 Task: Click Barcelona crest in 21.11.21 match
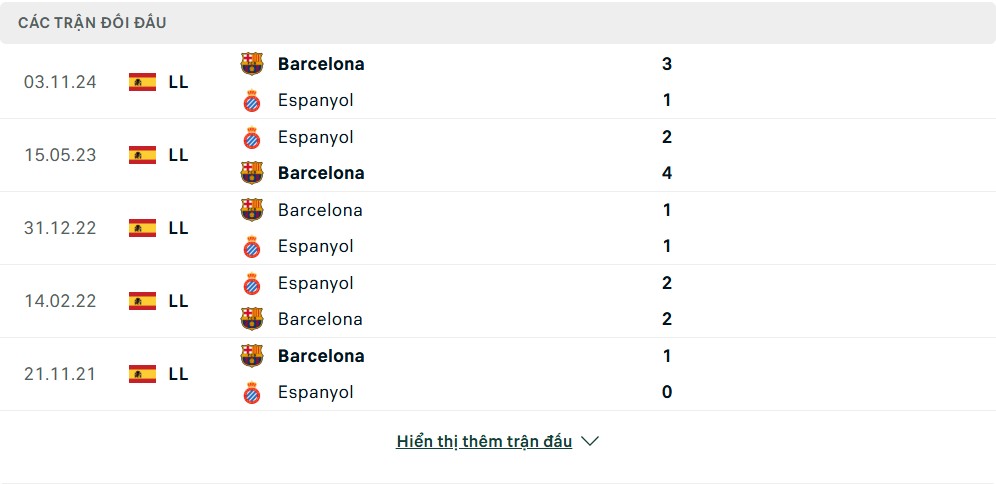pyautogui.click(x=252, y=356)
